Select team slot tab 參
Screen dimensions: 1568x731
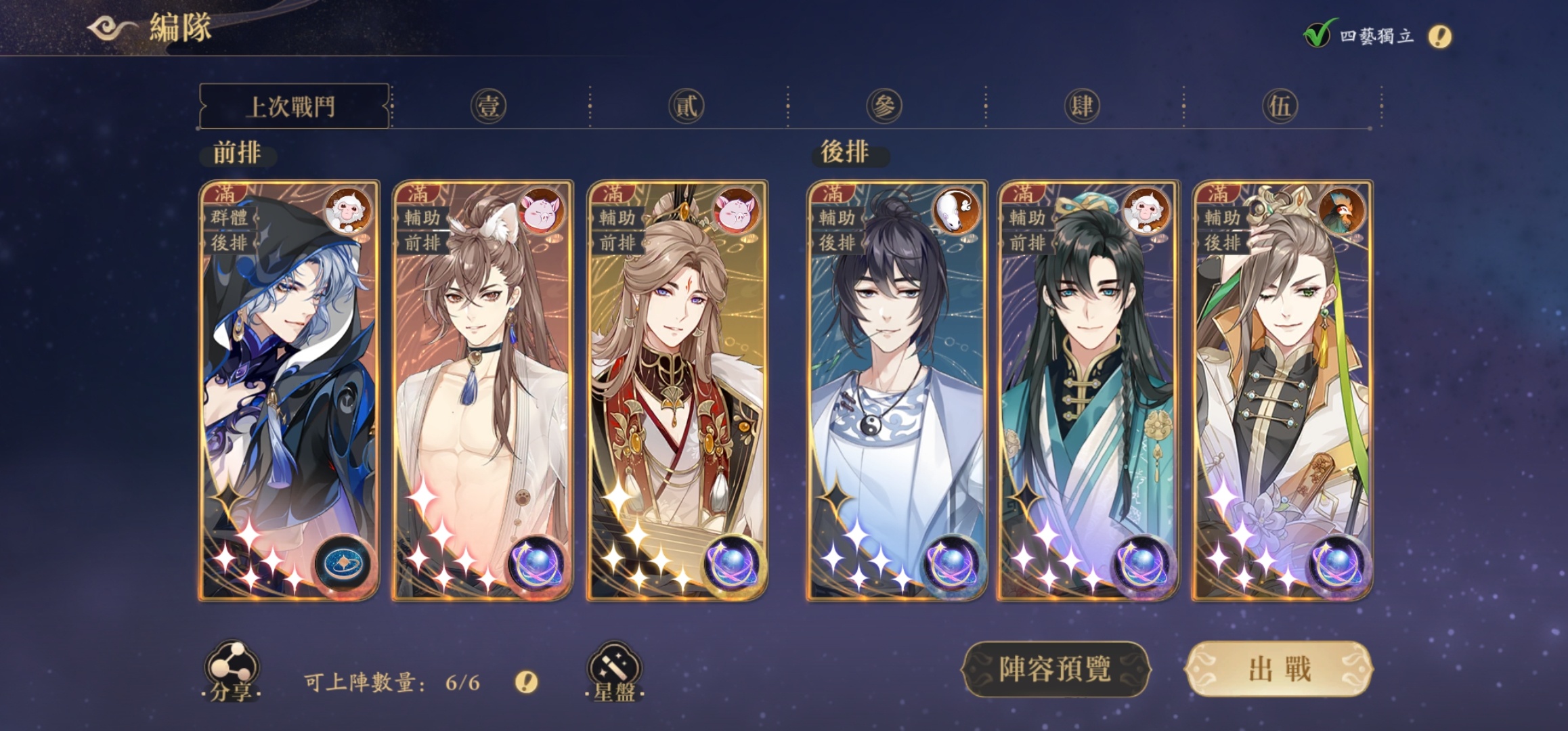[x=884, y=106]
